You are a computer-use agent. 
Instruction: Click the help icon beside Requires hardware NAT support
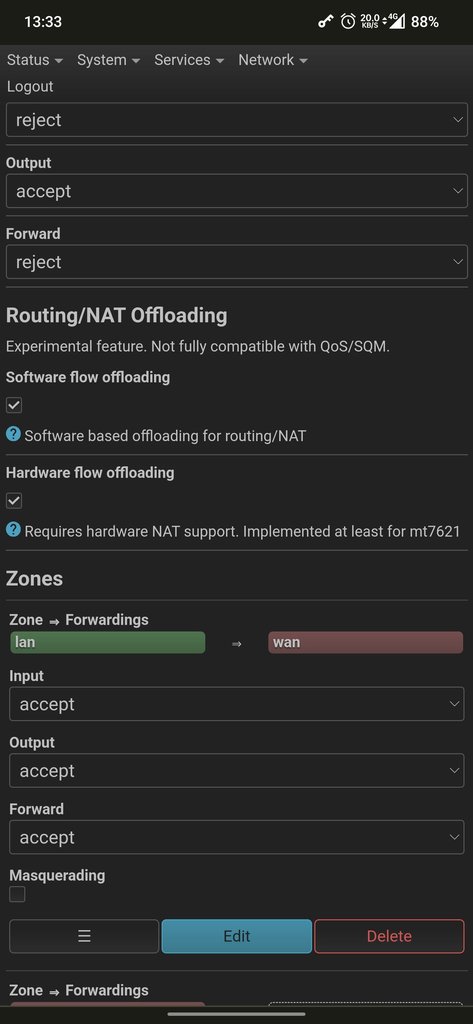[x=13, y=530]
